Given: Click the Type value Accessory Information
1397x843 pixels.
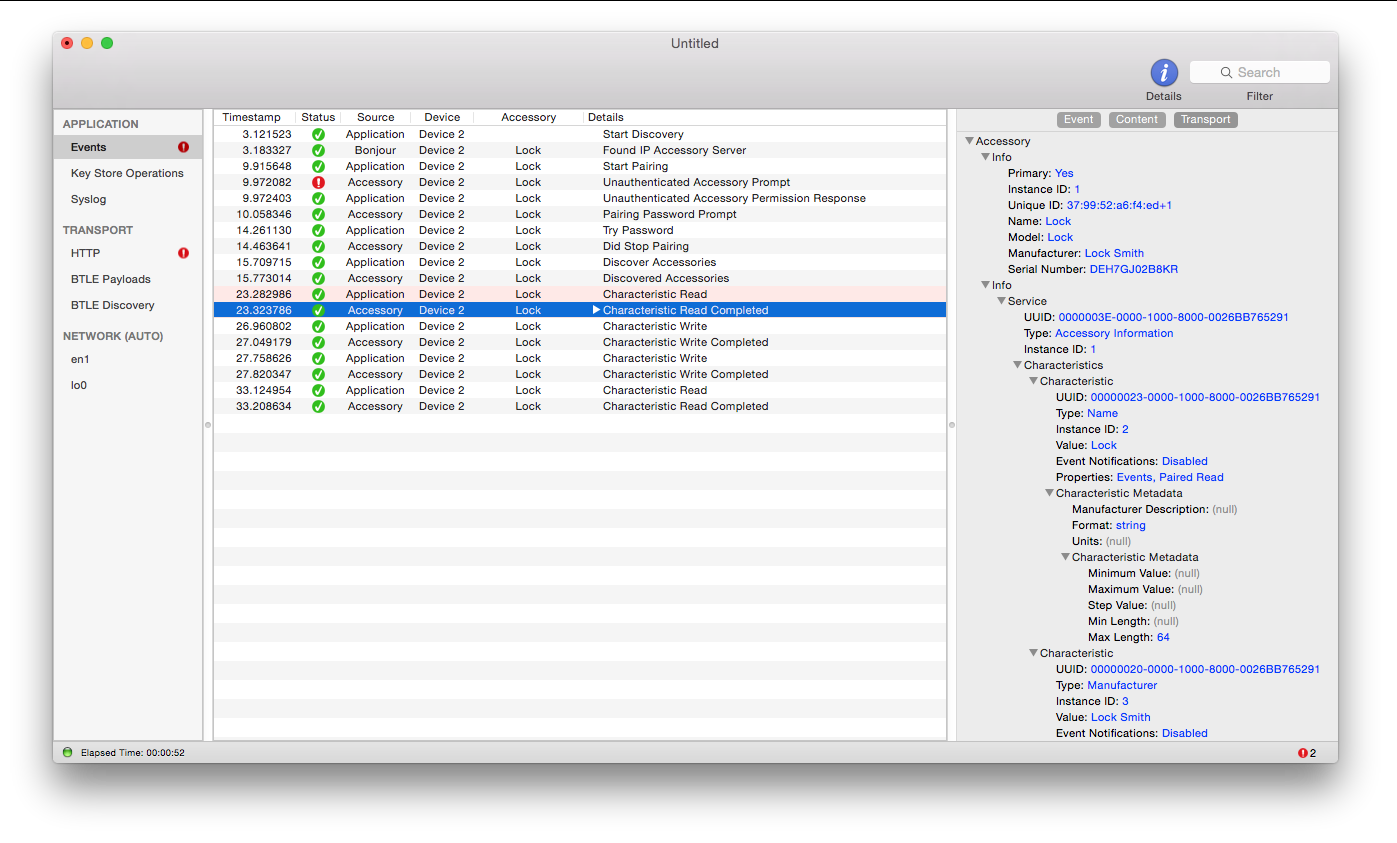Looking at the screenshot, I should [x=1114, y=333].
